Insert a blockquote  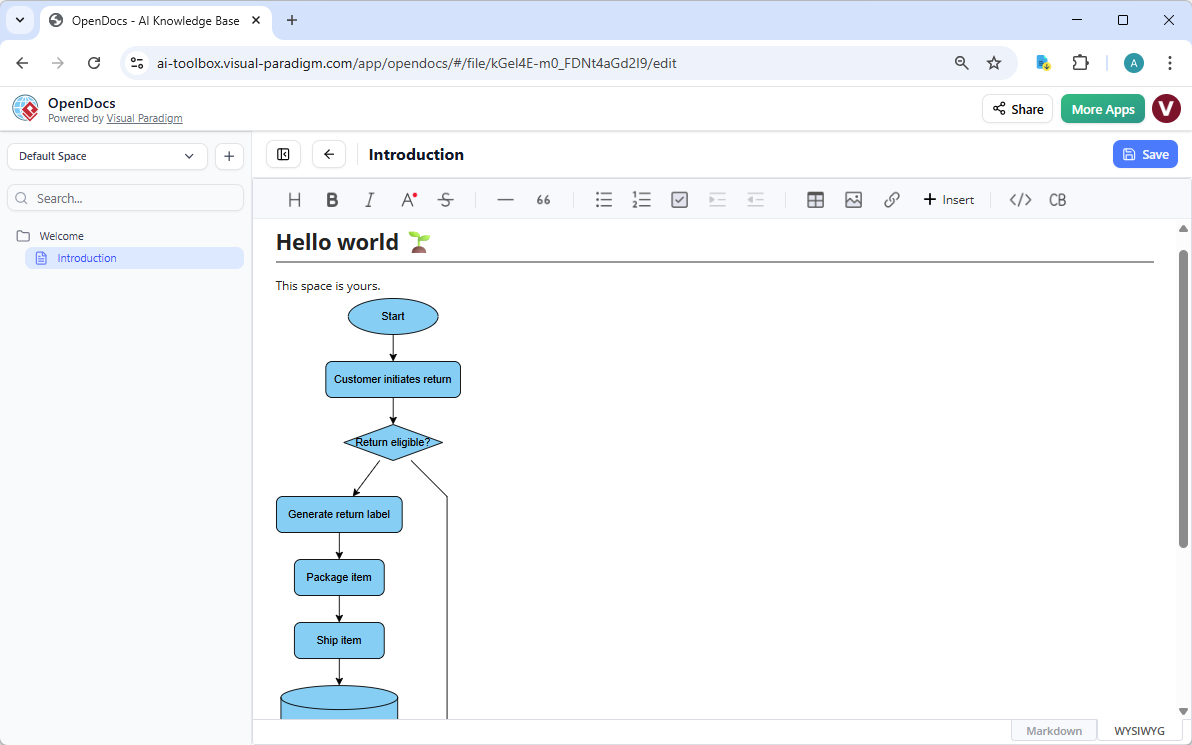[543, 199]
